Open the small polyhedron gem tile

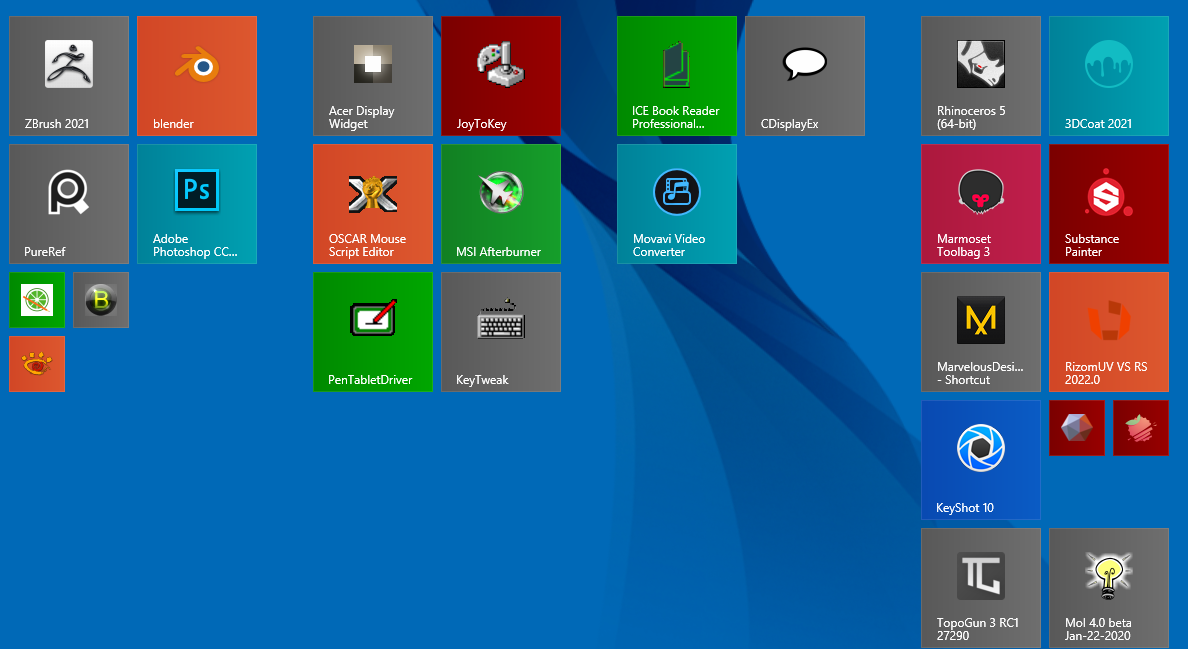1077,428
